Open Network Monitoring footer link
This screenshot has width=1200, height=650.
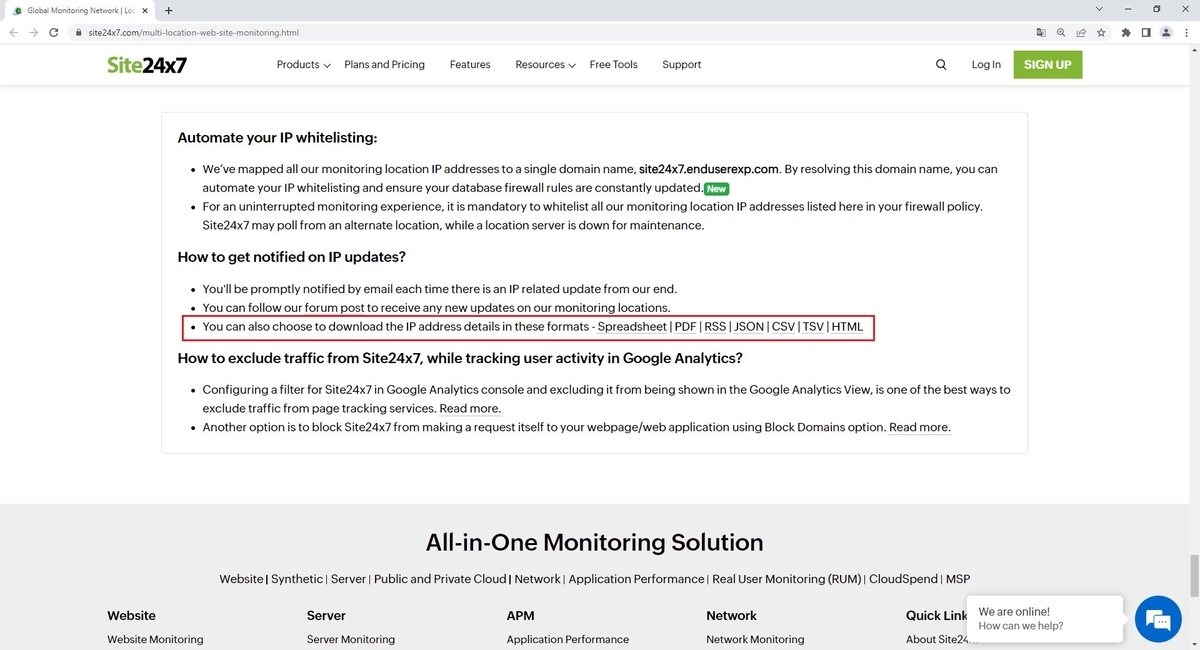(x=755, y=639)
